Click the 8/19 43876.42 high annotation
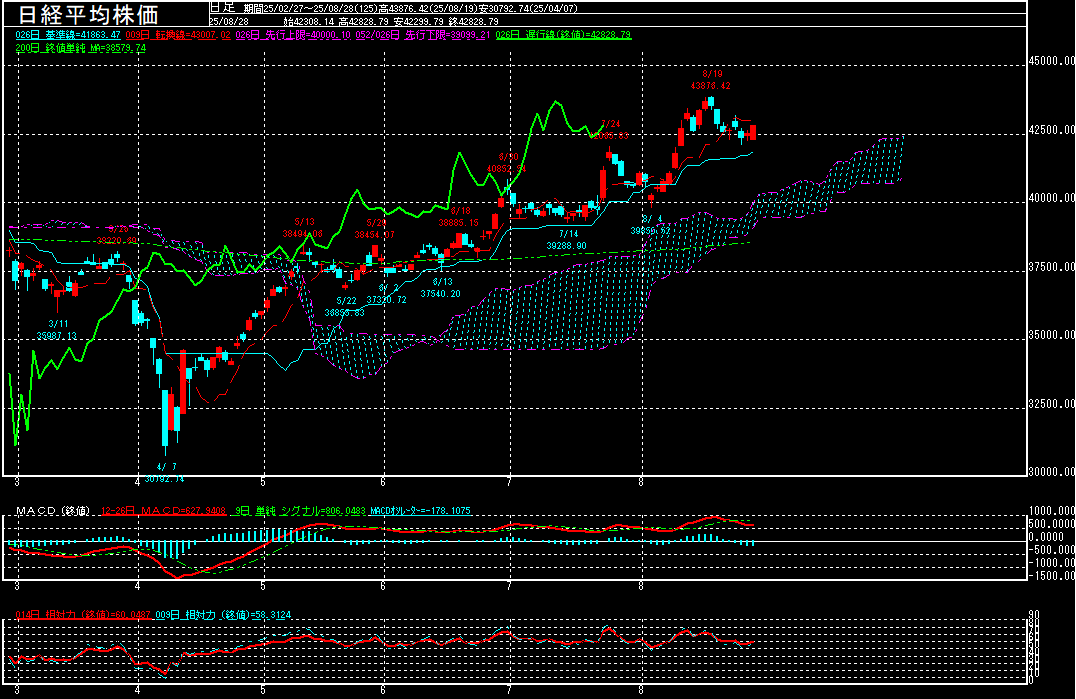 coord(711,80)
